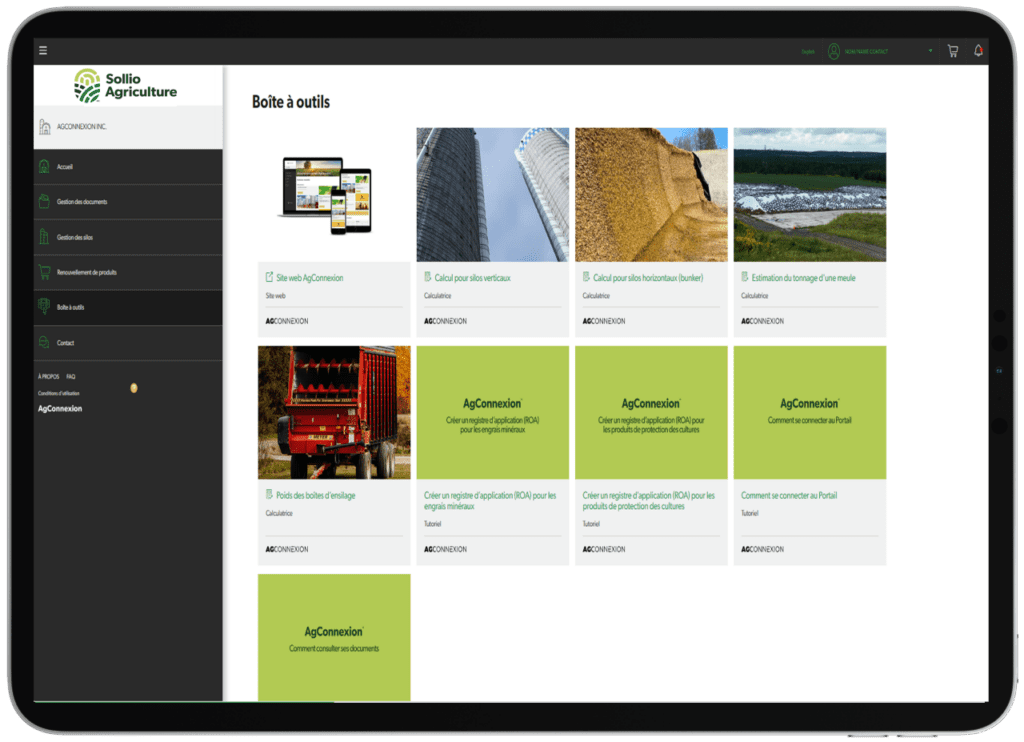Screen dimensions: 1024x742
Task: Click the Accueil barn icon in sidebar
Action: [44, 167]
